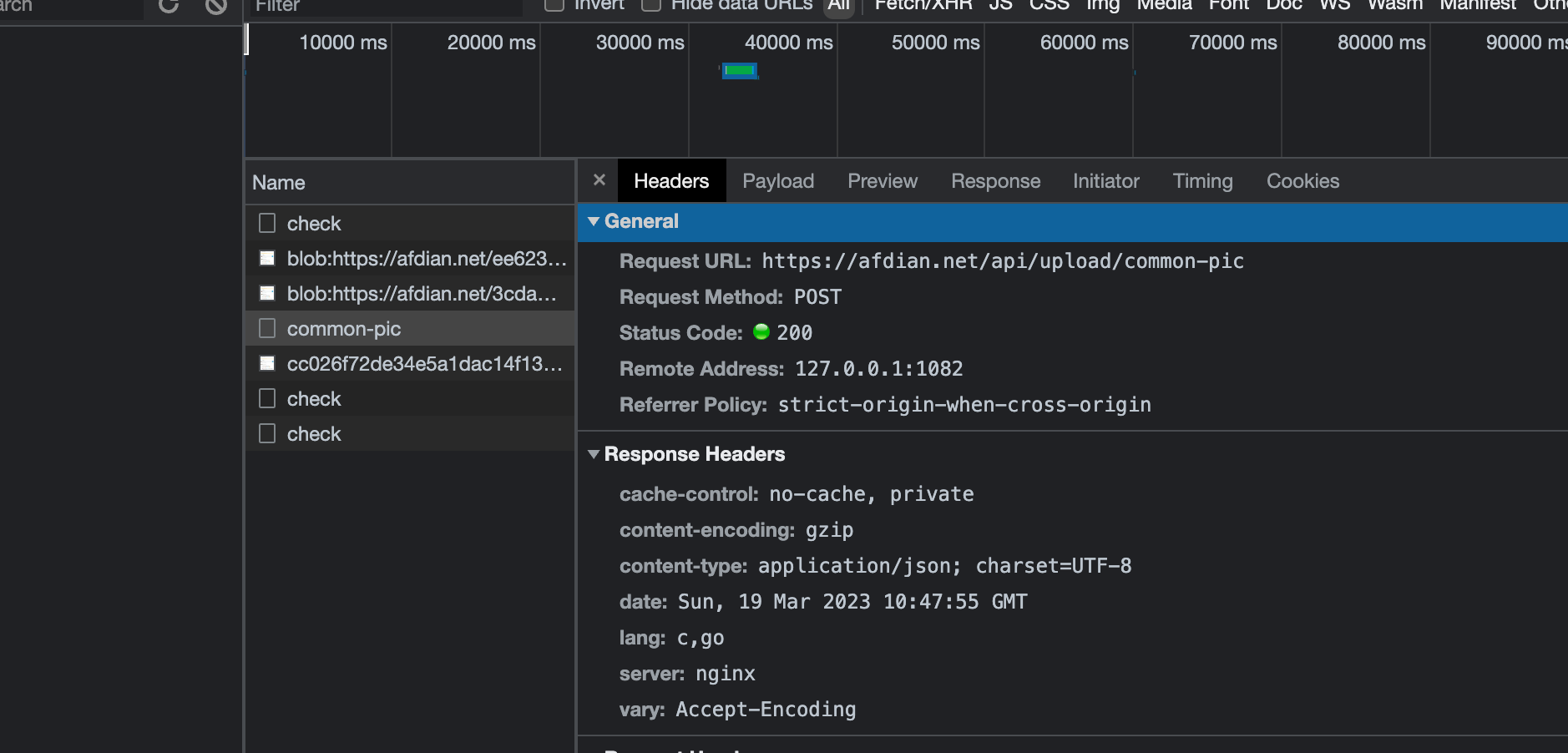Enable the Hide data URLs checkbox
Image resolution: width=1568 pixels, height=753 pixels.
click(651, 5)
